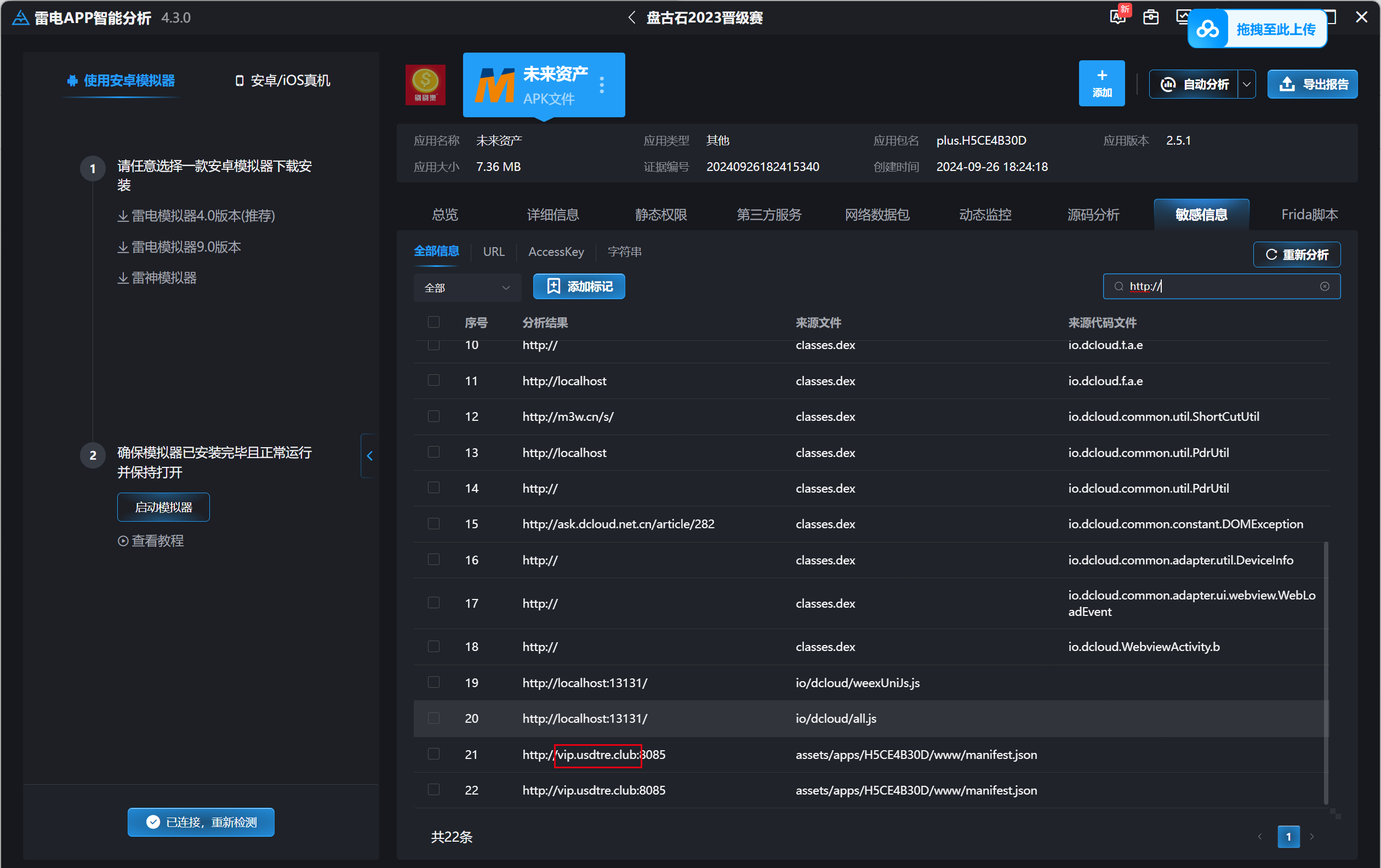
Task: Click the toolbox icon in the title bar
Action: click(x=1150, y=17)
